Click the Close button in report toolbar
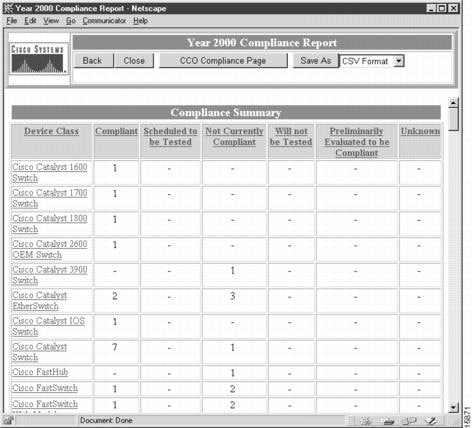 pyautogui.click(x=134, y=61)
